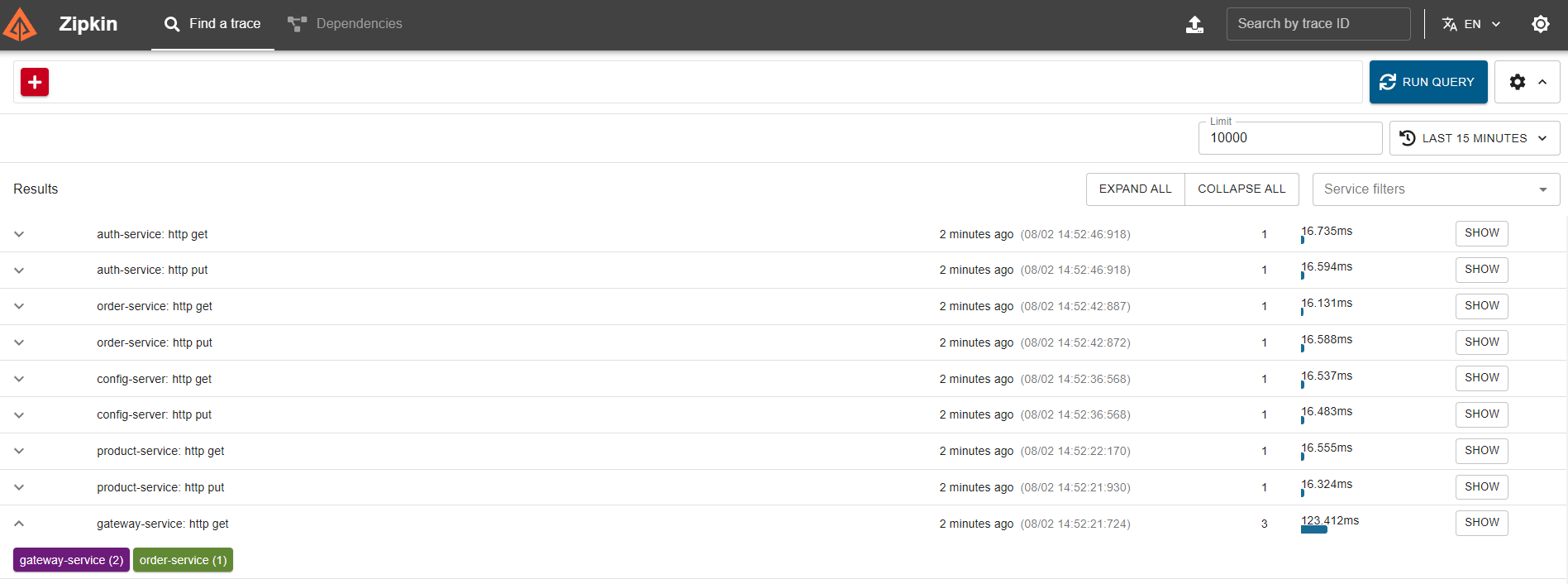
Task: Select the text 'product-service: http put'
Action: click(x=160, y=487)
